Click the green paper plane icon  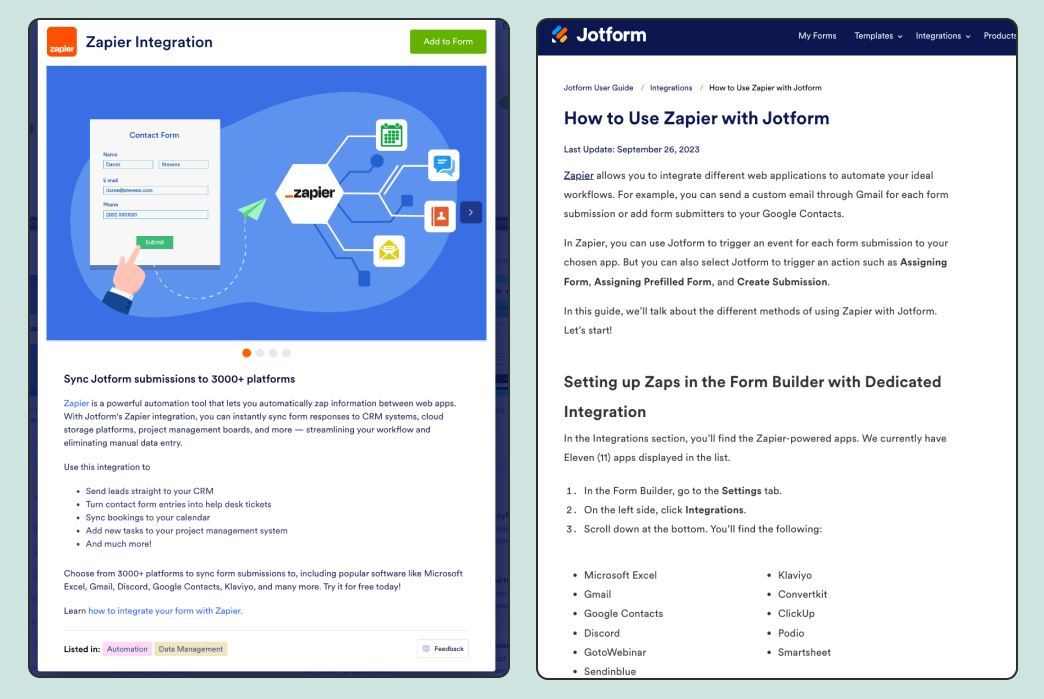(252, 209)
